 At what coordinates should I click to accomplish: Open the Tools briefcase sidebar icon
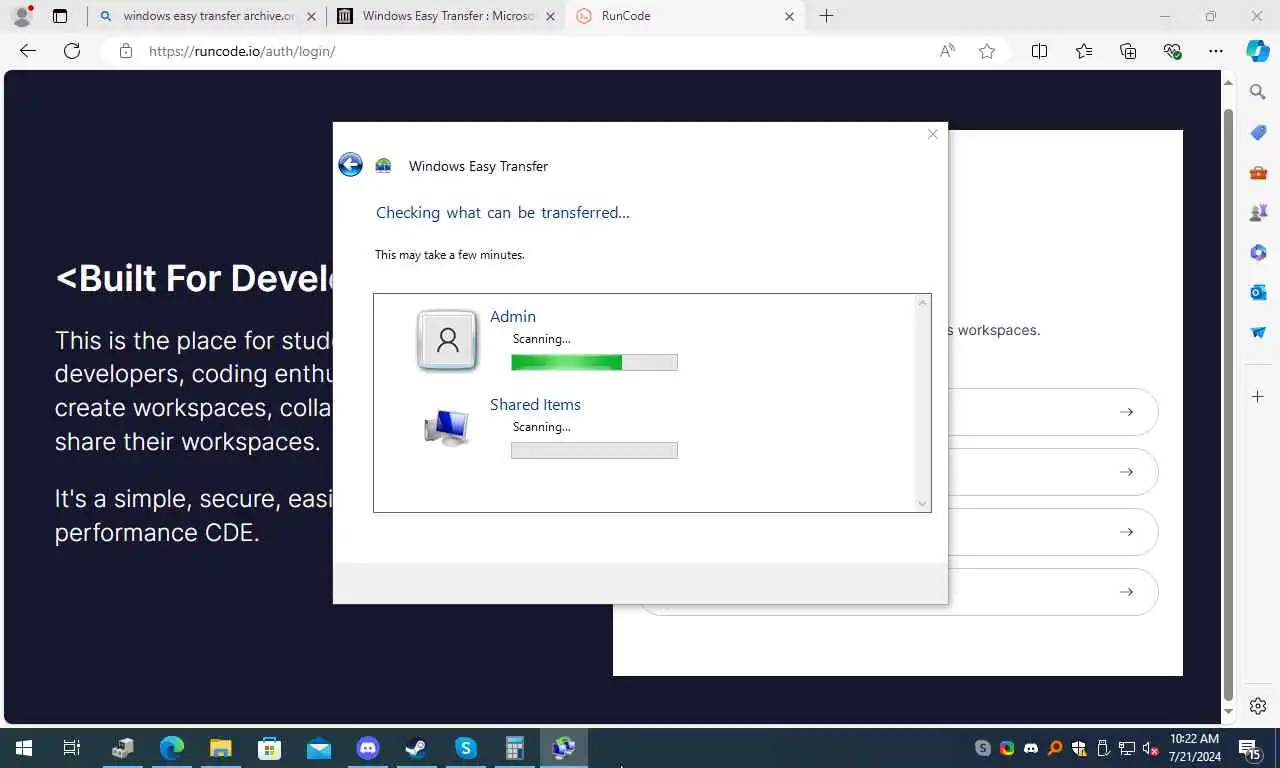tap(1258, 173)
